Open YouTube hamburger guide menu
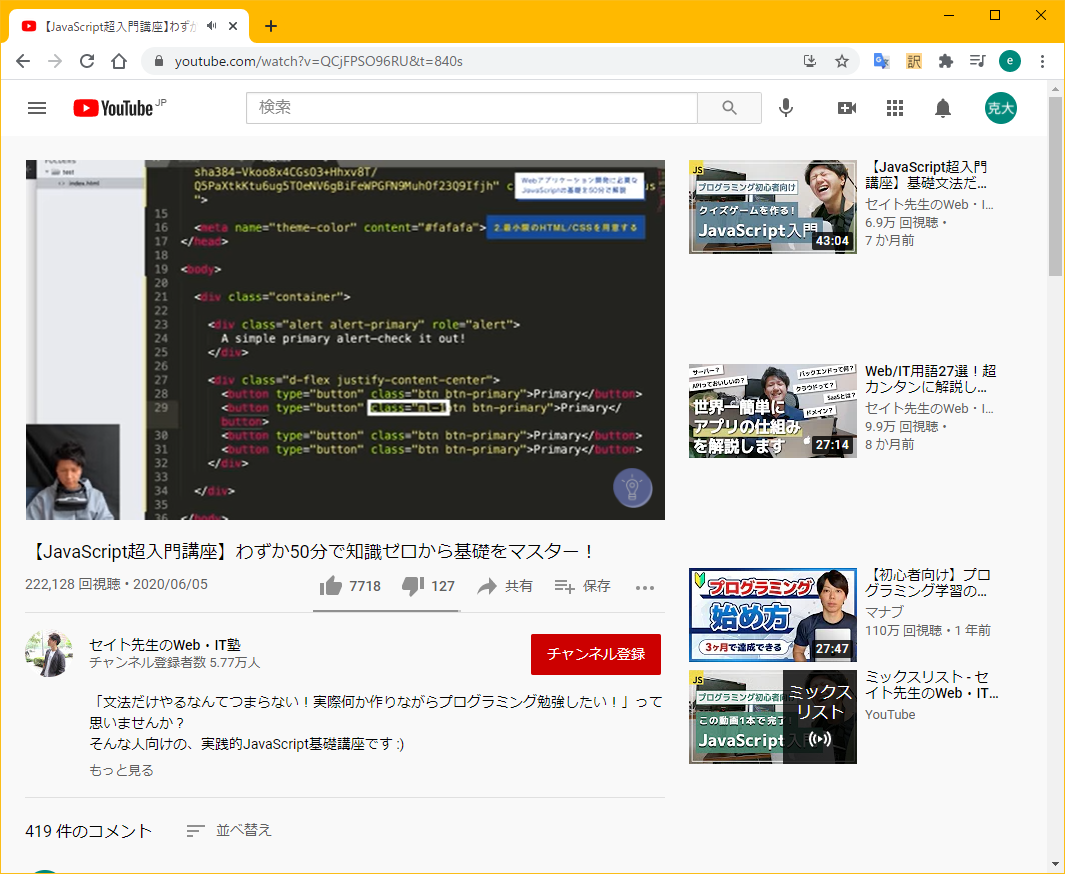The width and height of the screenshot is (1065, 874). [x=37, y=108]
